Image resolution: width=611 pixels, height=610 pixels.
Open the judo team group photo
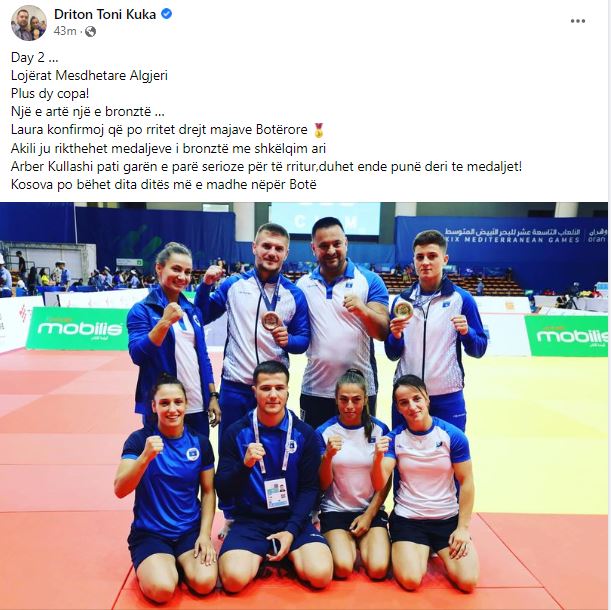coord(304,405)
